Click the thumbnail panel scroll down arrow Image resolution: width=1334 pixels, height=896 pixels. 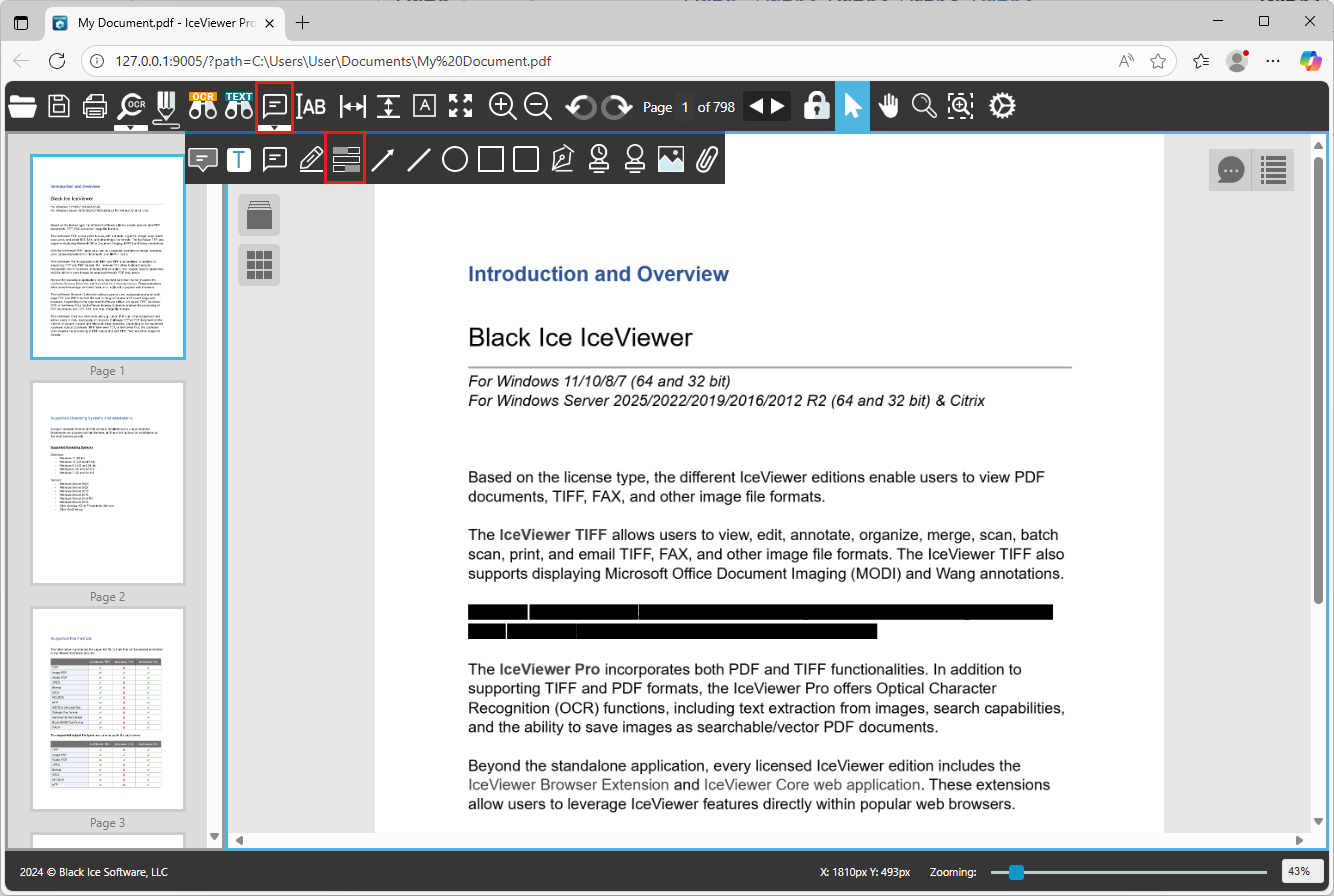[x=213, y=837]
